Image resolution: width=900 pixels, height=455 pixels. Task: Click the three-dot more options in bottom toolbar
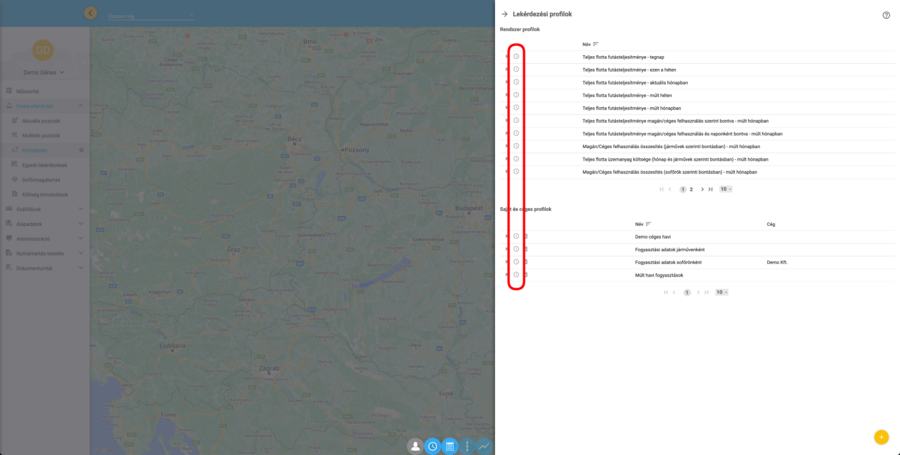coord(467,446)
